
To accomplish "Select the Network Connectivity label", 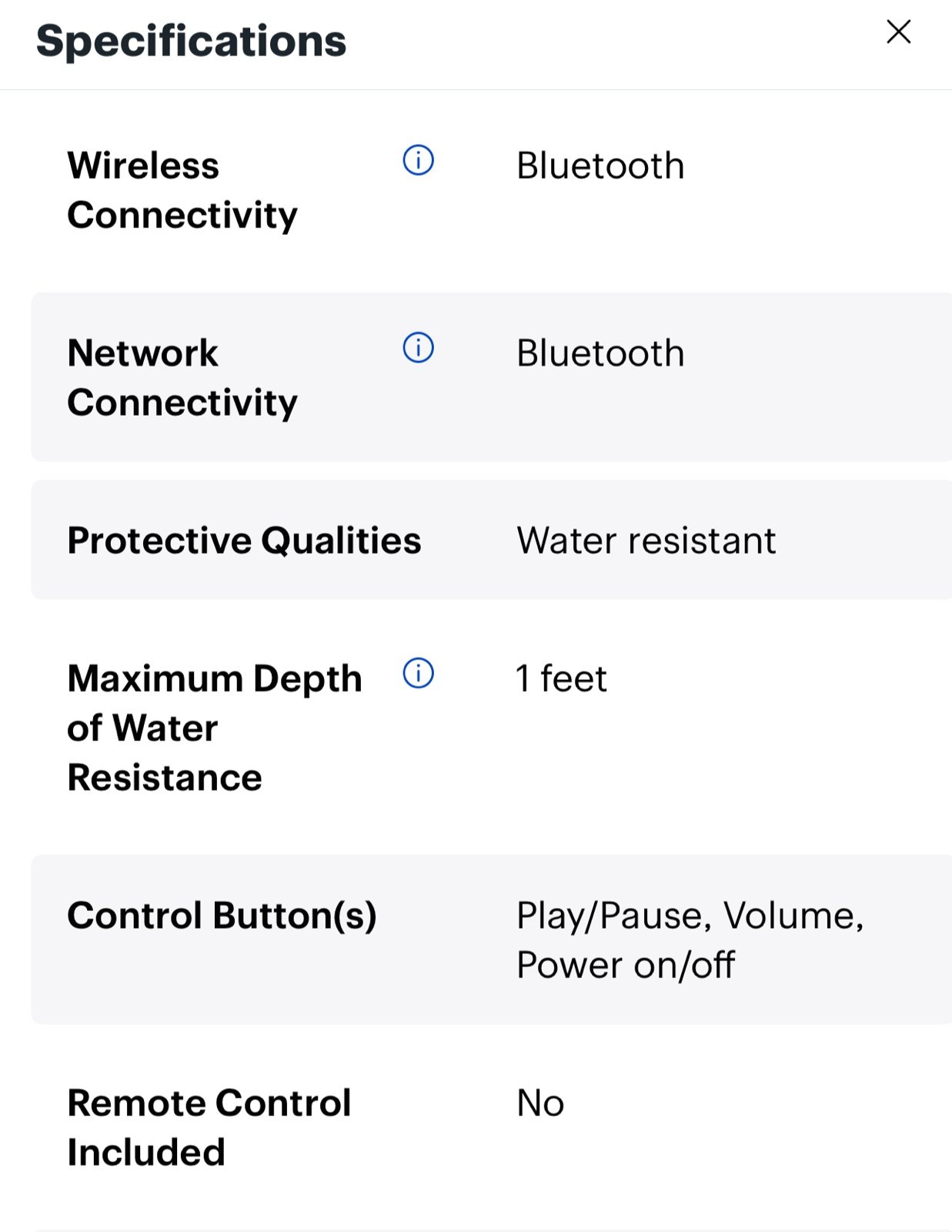I will click(x=182, y=377).
